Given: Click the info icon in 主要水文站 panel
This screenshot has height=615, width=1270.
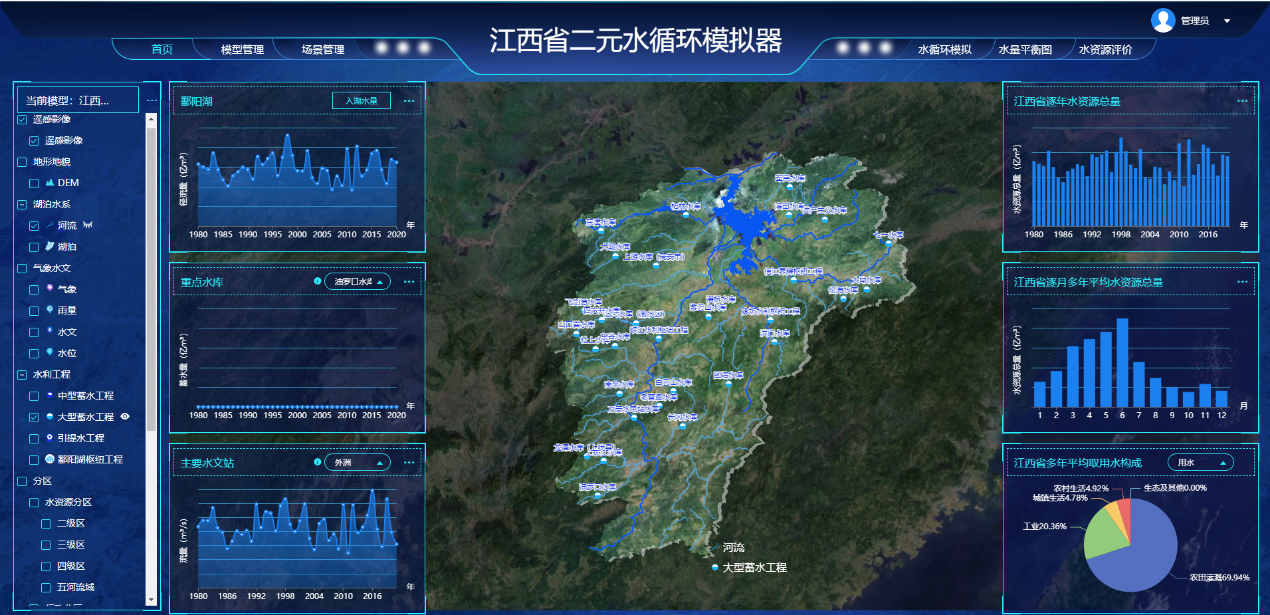Looking at the screenshot, I should pyautogui.click(x=317, y=462).
